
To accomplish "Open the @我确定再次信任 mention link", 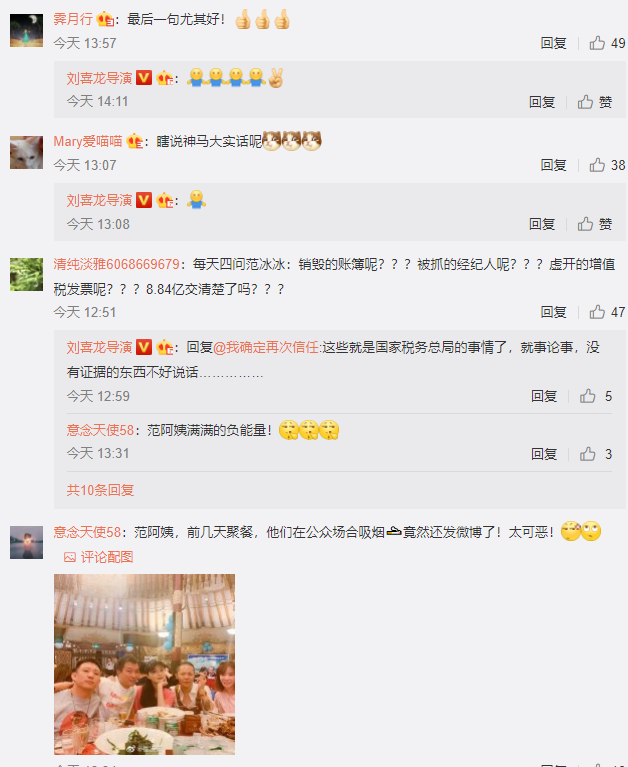I will (x=266, y=347).
